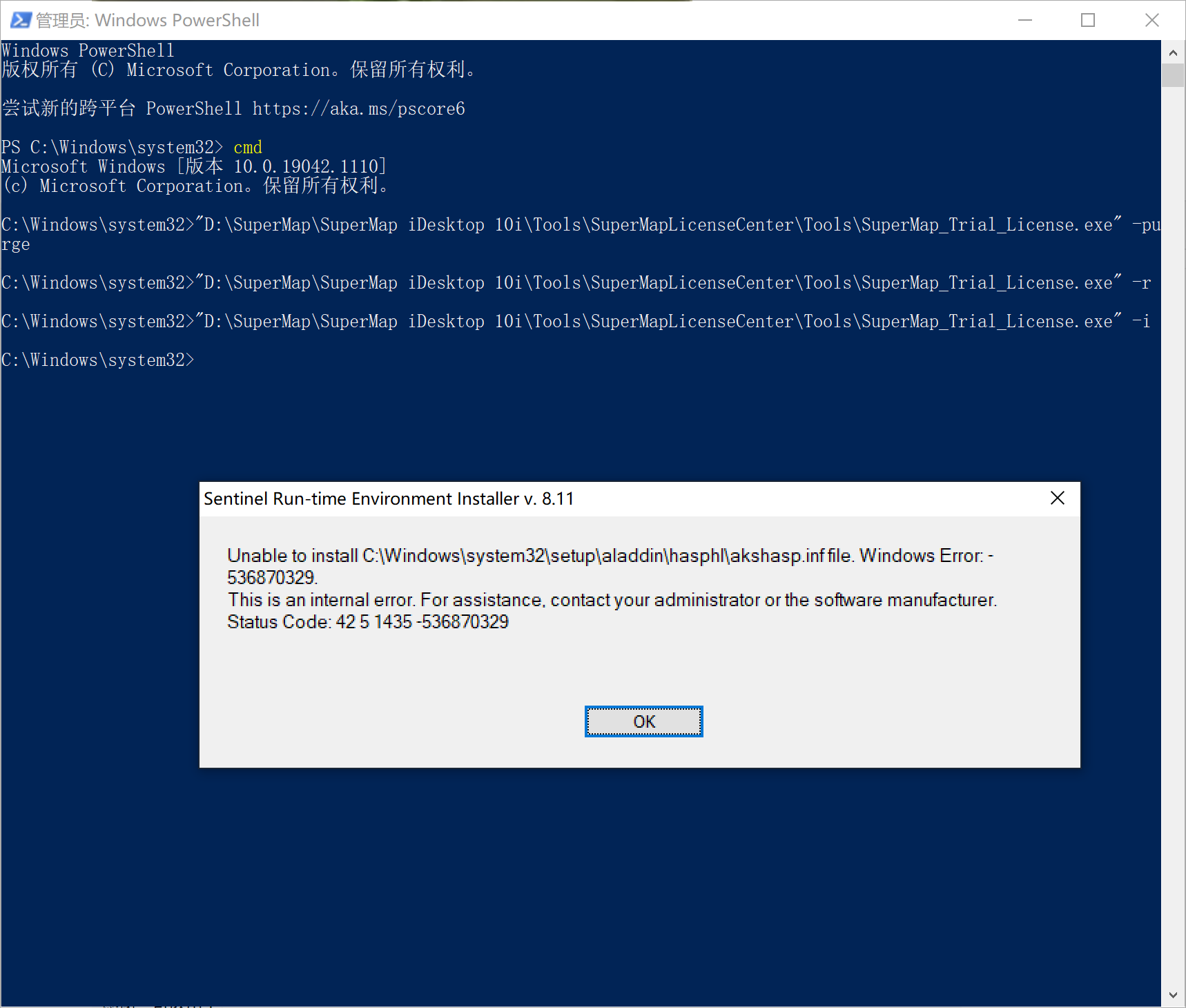Close the Windows PowerShell window
The height and width of the screenshot is (1008, 1186).
click(x=1152, y=20)
